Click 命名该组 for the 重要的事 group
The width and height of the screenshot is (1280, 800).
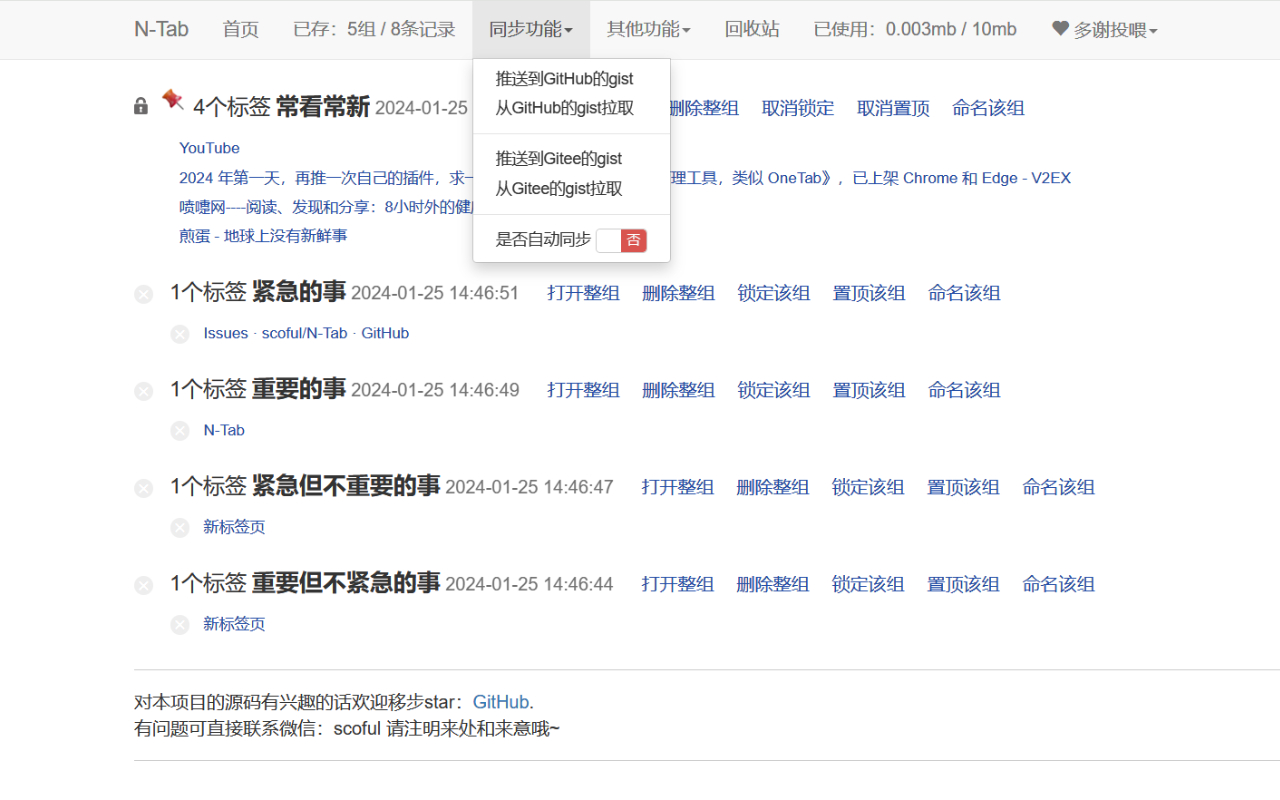(963, 390)
